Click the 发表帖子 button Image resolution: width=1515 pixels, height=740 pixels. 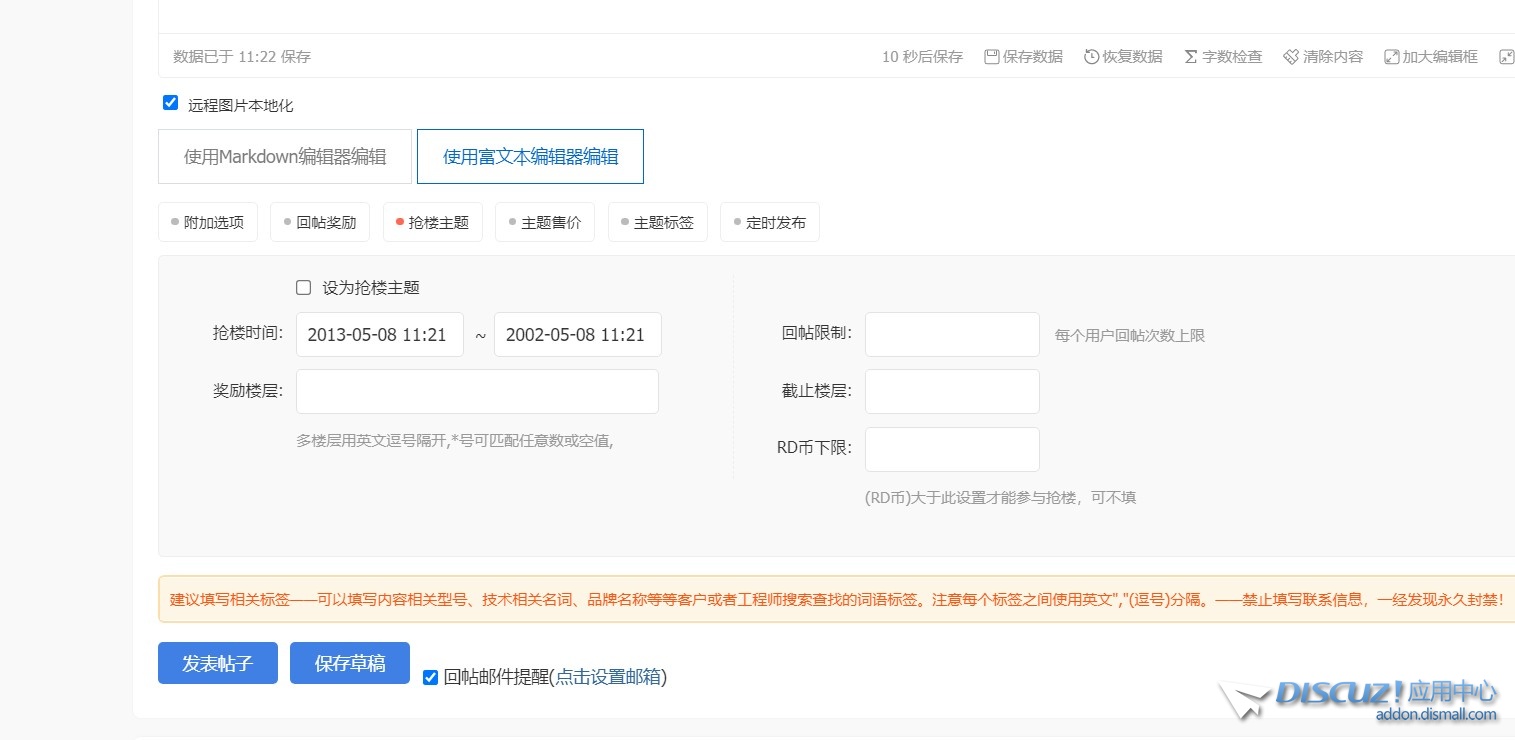pos(218,663)
